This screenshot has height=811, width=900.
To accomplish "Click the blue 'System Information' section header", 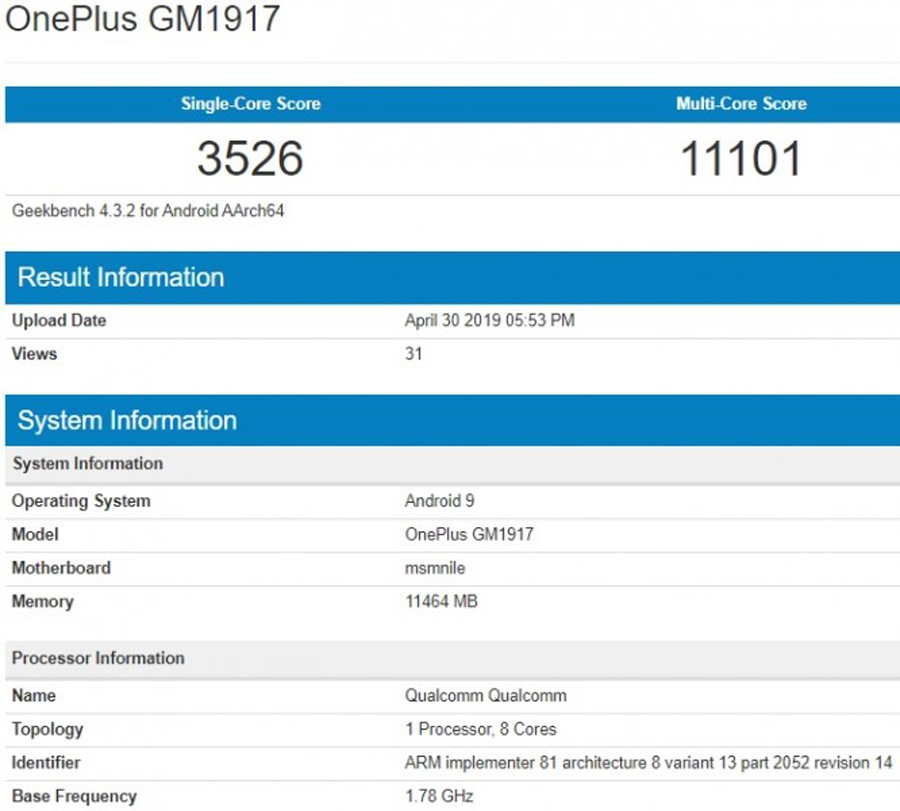I will (452, 420).
